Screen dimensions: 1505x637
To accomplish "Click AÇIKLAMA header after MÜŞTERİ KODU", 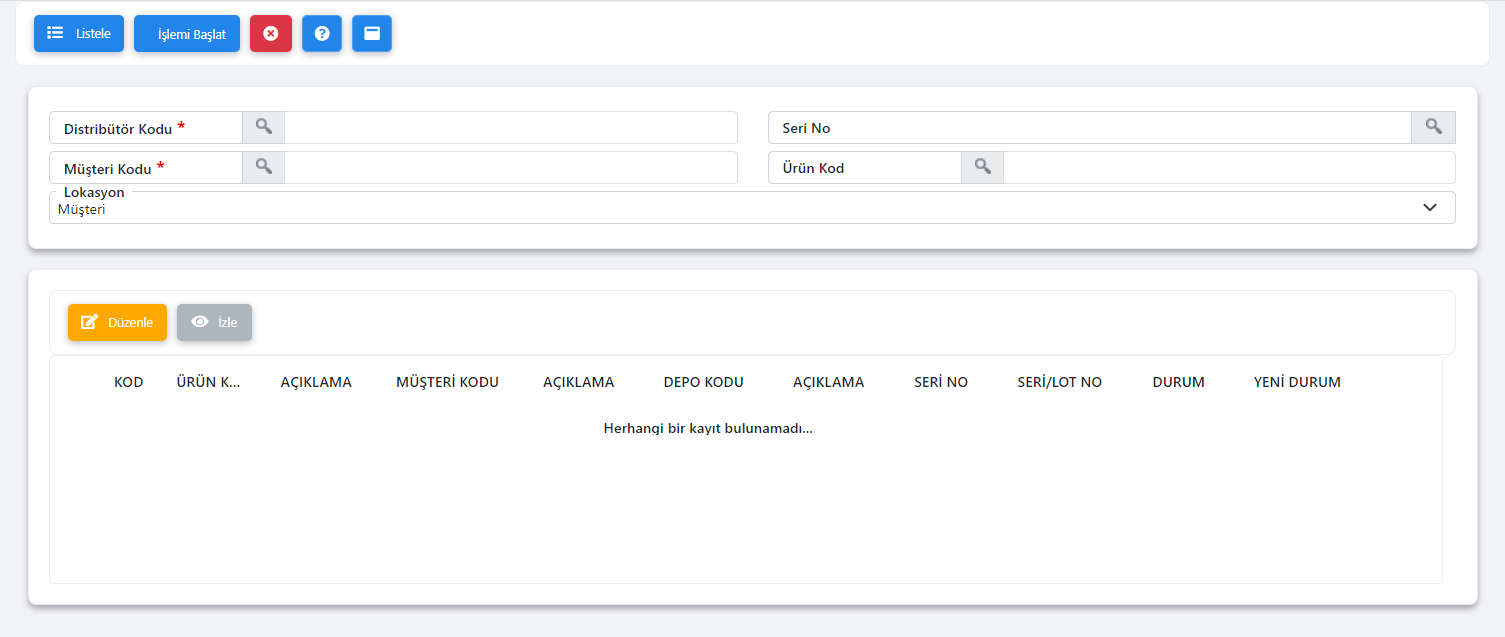I will 578,382.
